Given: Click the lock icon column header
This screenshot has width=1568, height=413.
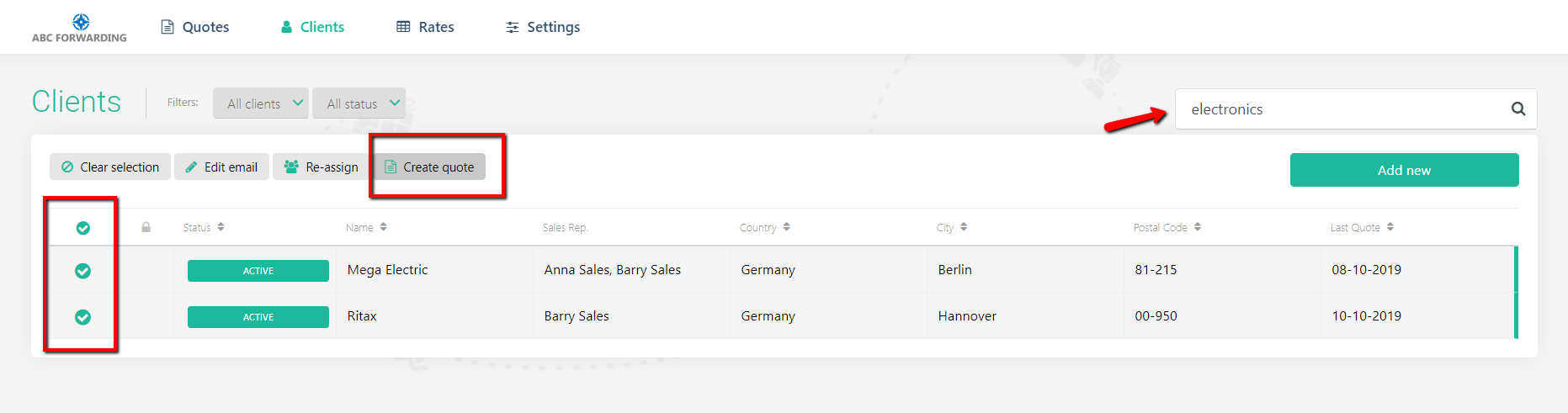Looking at the screenshot, I should tap(146, 227).
